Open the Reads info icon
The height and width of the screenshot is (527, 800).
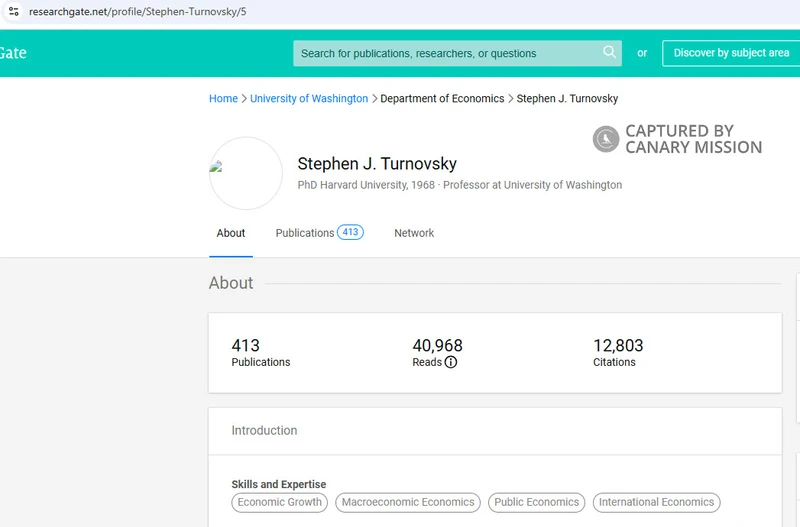[451, 362]
